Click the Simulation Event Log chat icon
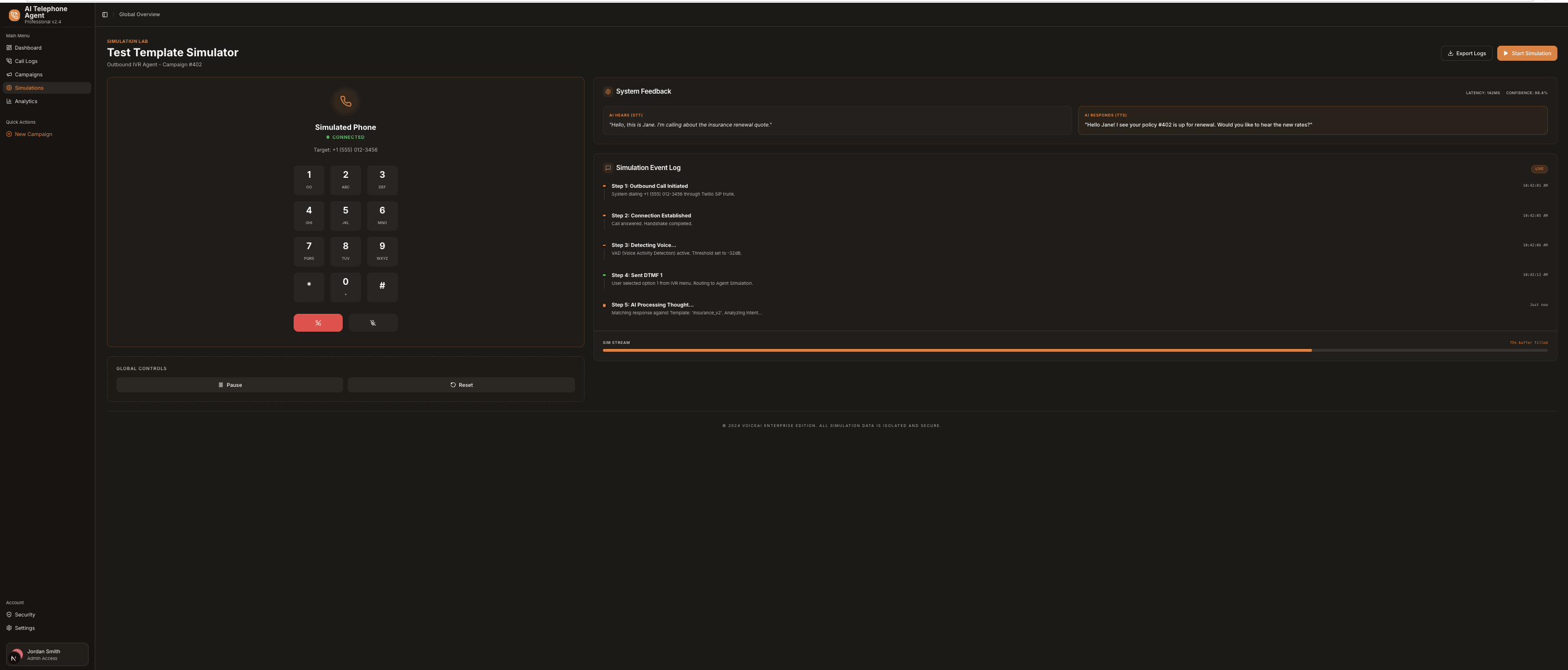 [x=607, y=168]
